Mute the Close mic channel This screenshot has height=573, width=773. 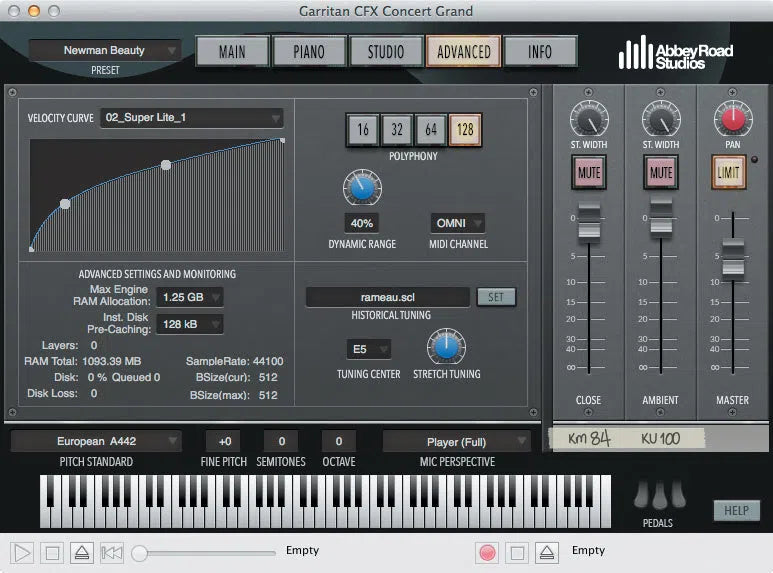click(x=589, y=173)
